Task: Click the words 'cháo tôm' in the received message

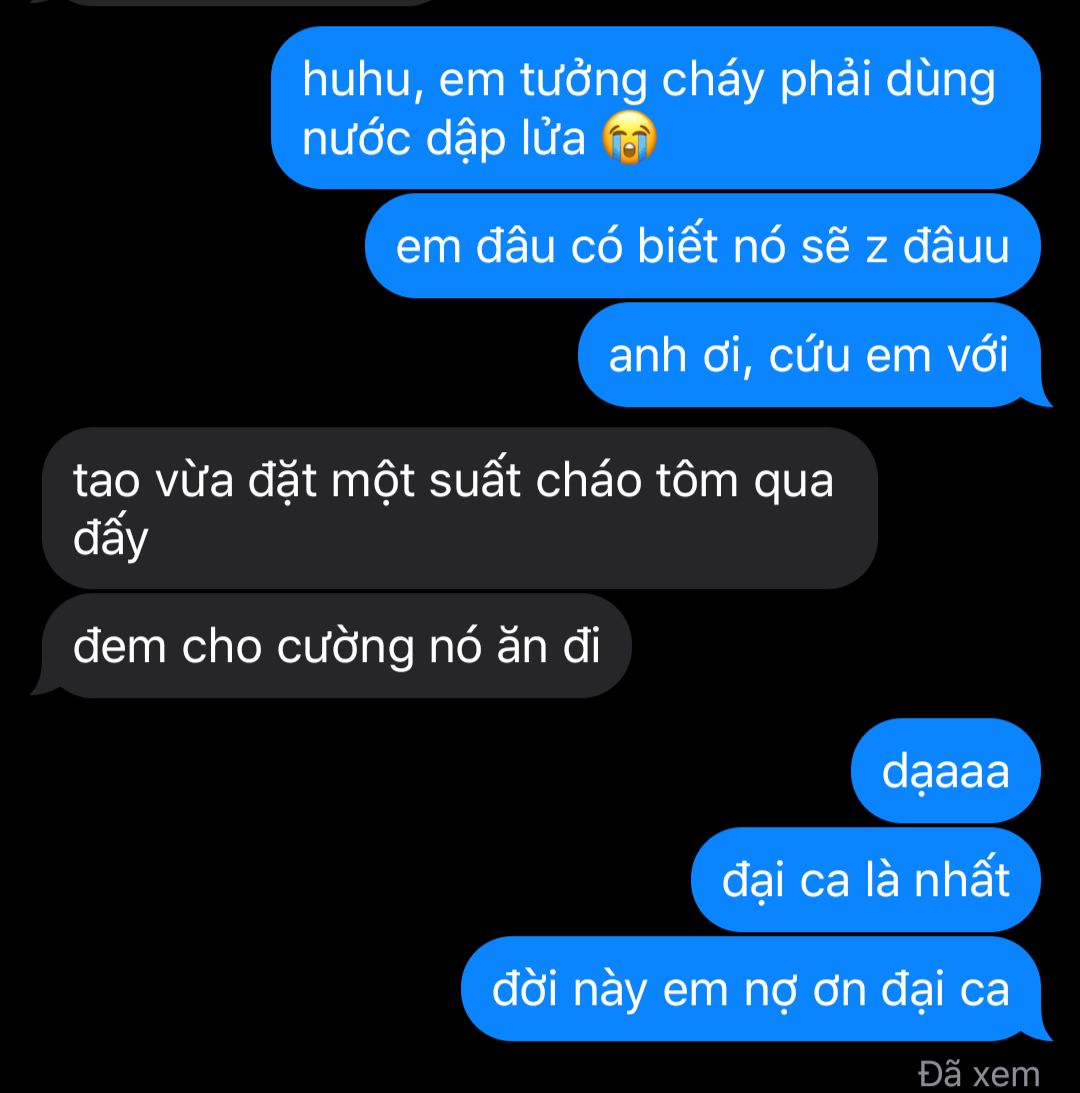Action: point(637,480)
